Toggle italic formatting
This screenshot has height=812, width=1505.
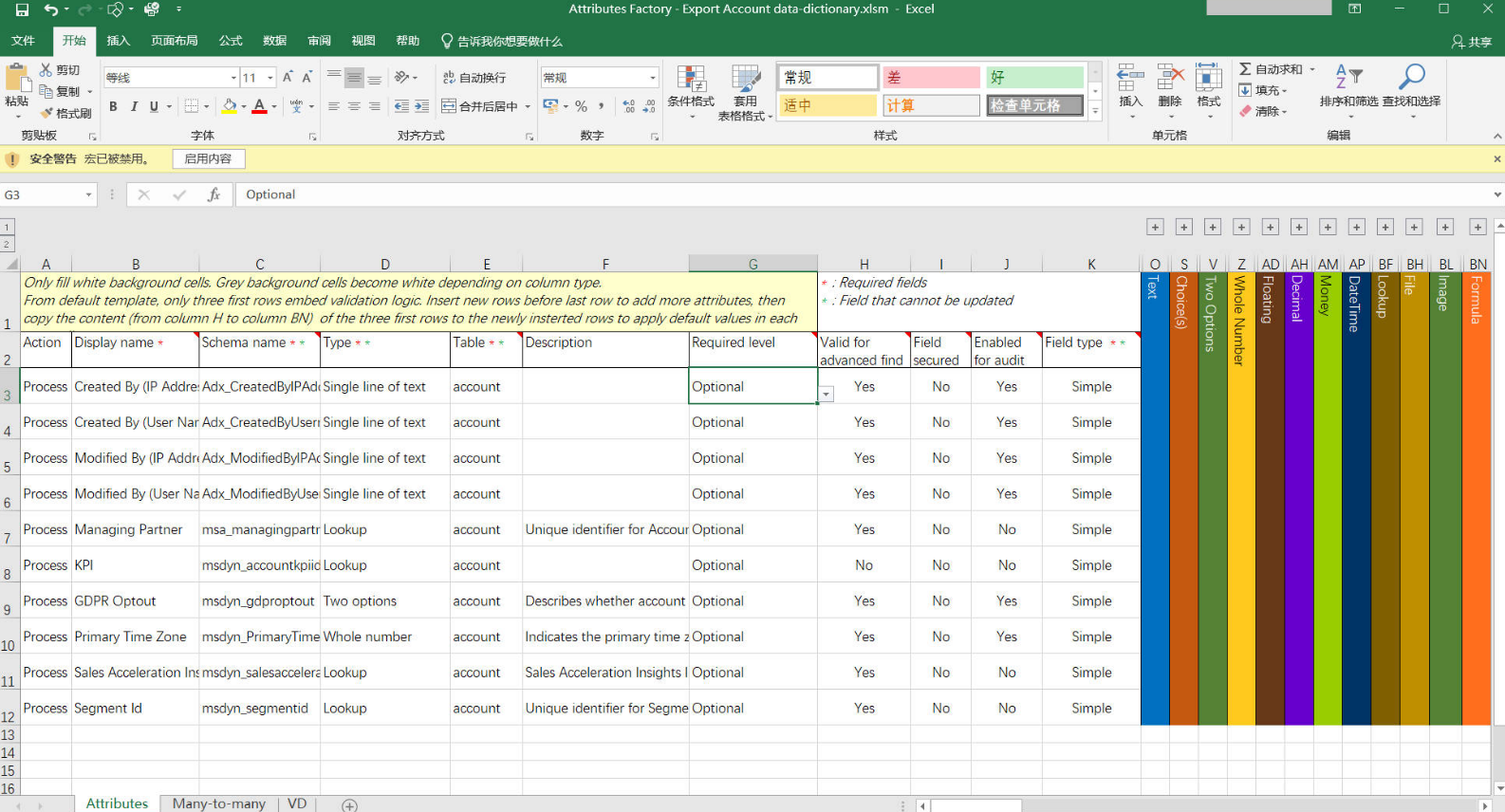[x=134, y=106]
